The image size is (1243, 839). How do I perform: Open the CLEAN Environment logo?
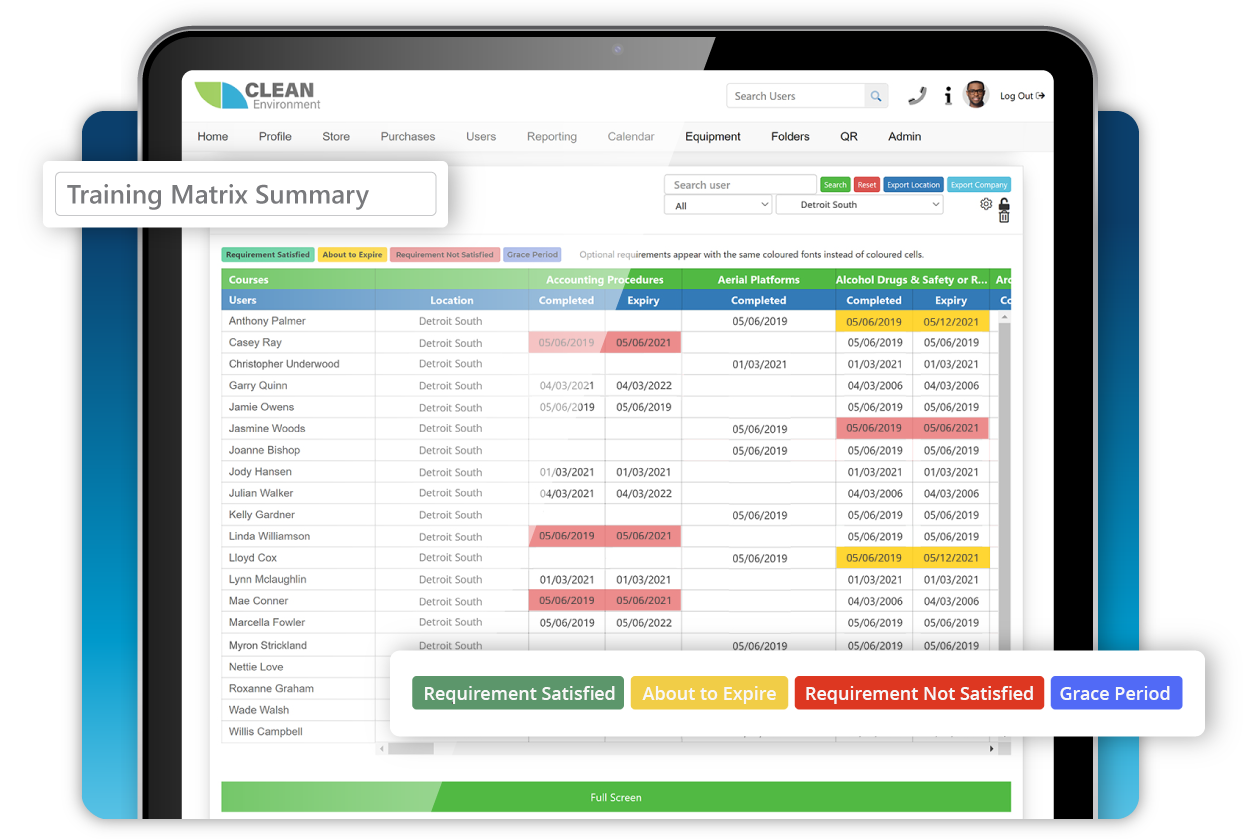tap(255, 93)
